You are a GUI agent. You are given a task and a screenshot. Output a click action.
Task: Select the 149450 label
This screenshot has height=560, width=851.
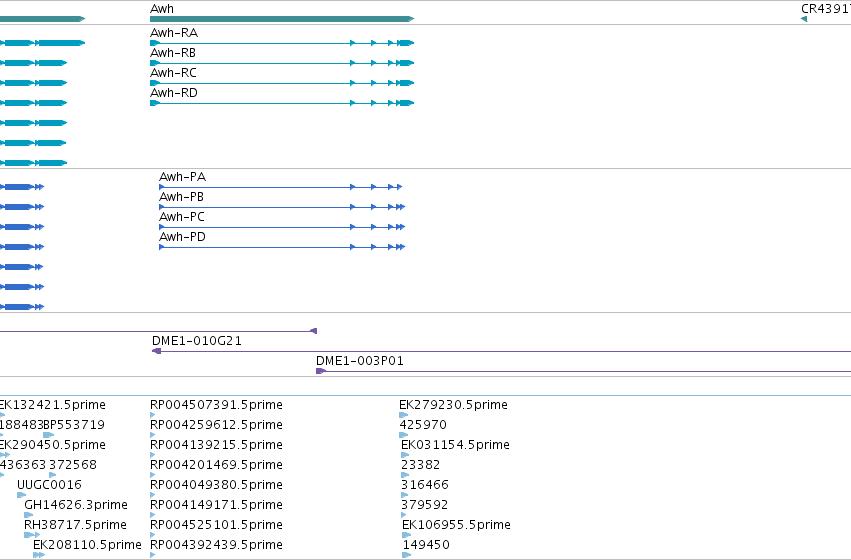[x=426, y=545]
